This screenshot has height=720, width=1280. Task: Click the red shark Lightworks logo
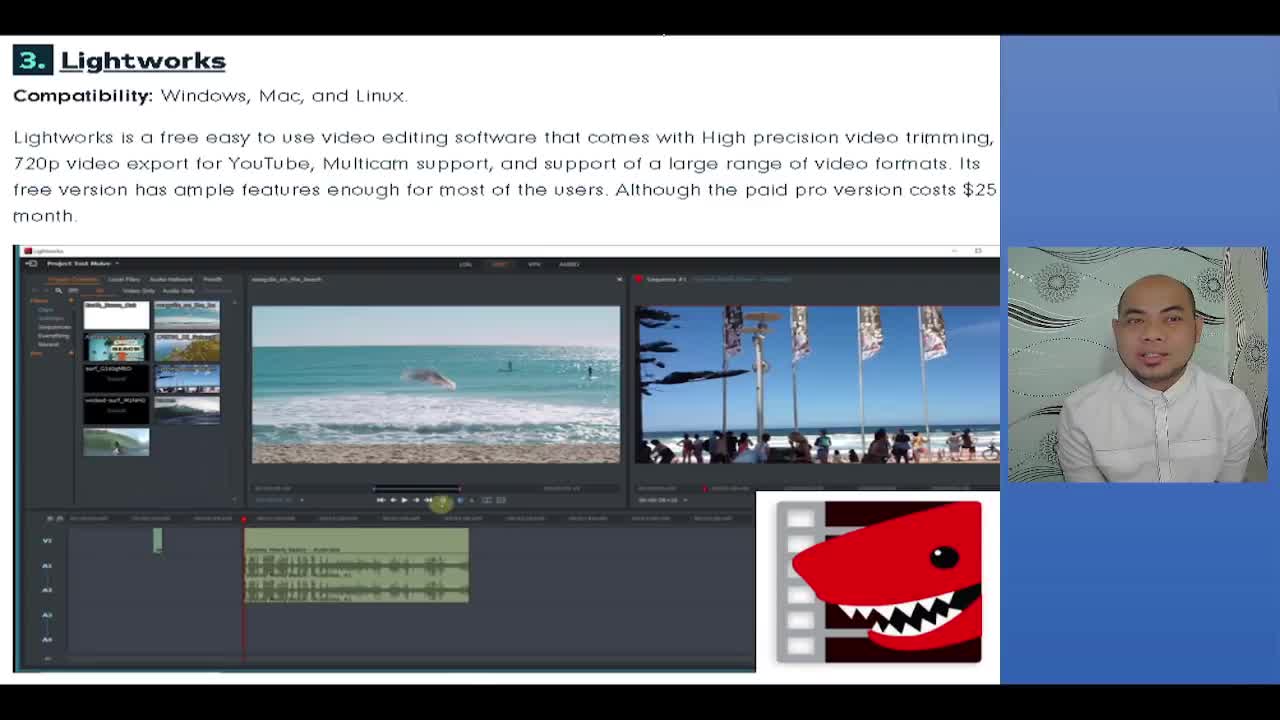(878, 582)
